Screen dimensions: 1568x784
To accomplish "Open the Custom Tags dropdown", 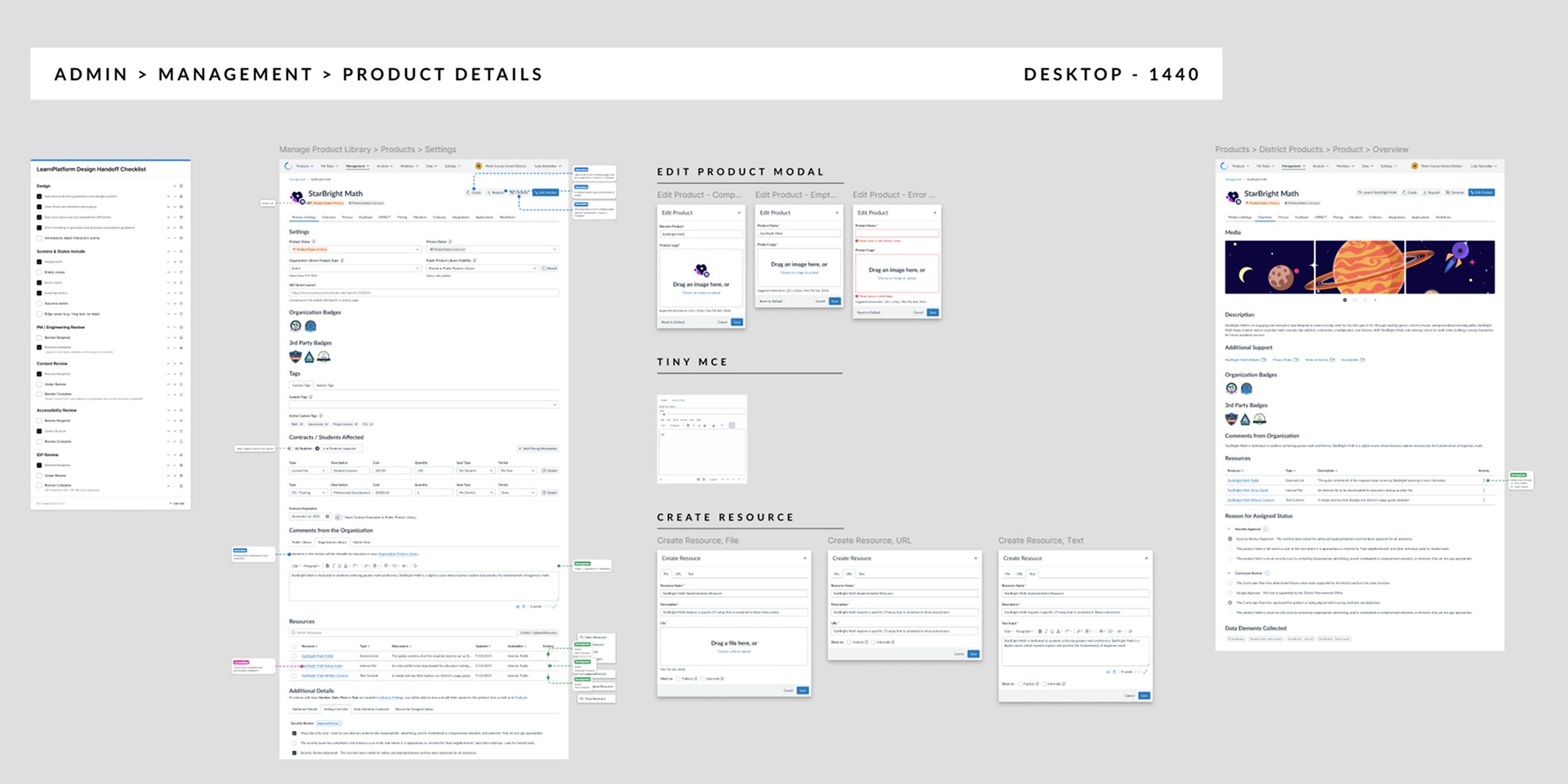I will click(x=423, y=404).
